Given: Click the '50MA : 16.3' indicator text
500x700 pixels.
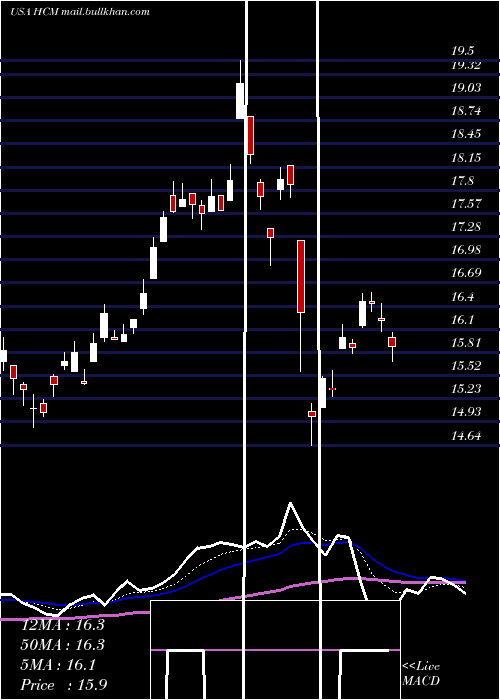Looking at the screenshot, I should [x=62, y=645].
